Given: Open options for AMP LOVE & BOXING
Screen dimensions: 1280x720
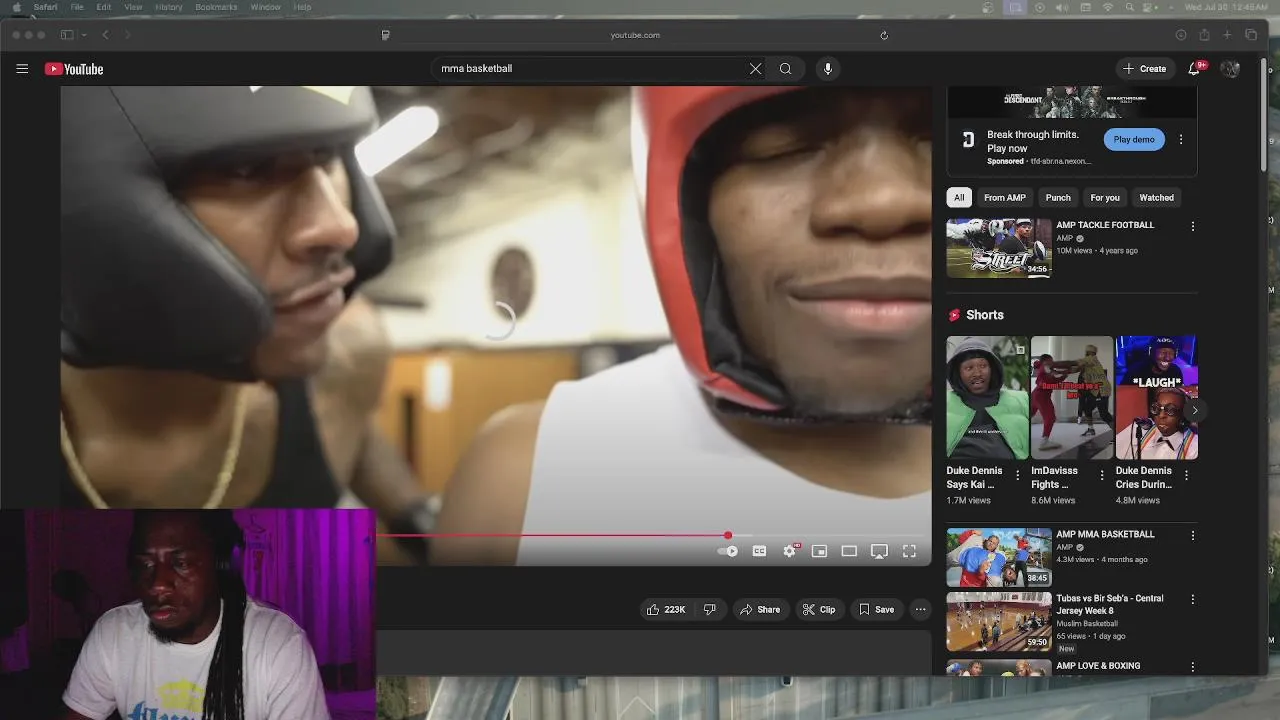Looking at the screenshot, I should (x=1192, y=667).
